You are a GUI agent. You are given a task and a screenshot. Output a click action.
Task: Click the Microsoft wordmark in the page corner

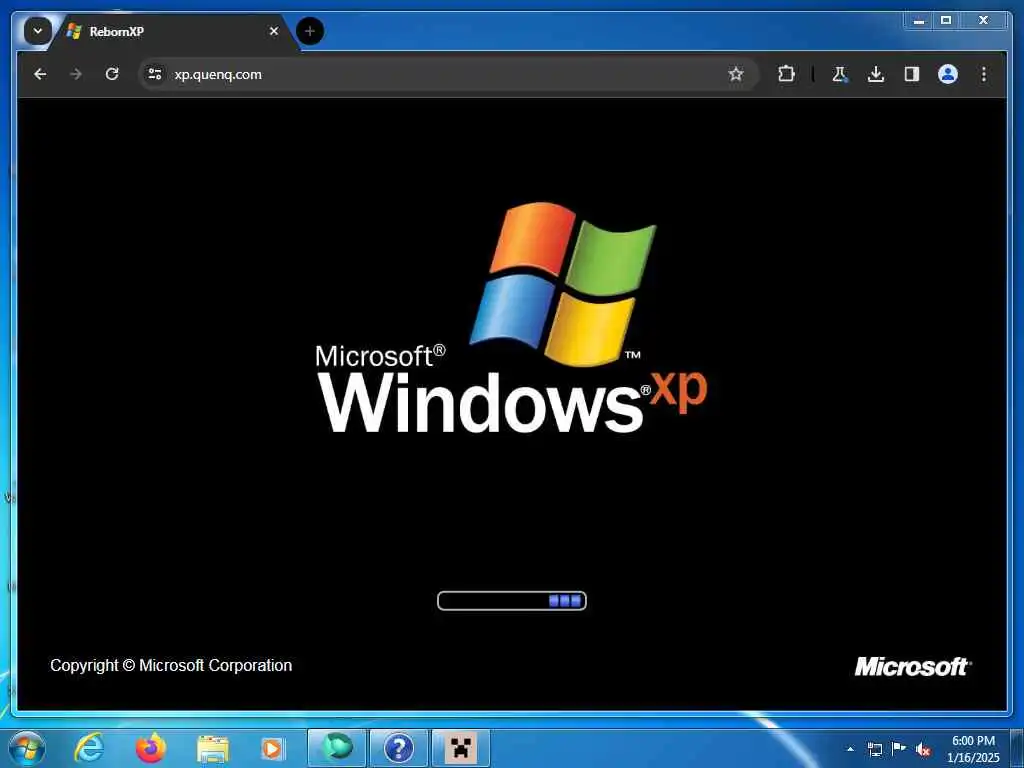click(x=912, y=667)
